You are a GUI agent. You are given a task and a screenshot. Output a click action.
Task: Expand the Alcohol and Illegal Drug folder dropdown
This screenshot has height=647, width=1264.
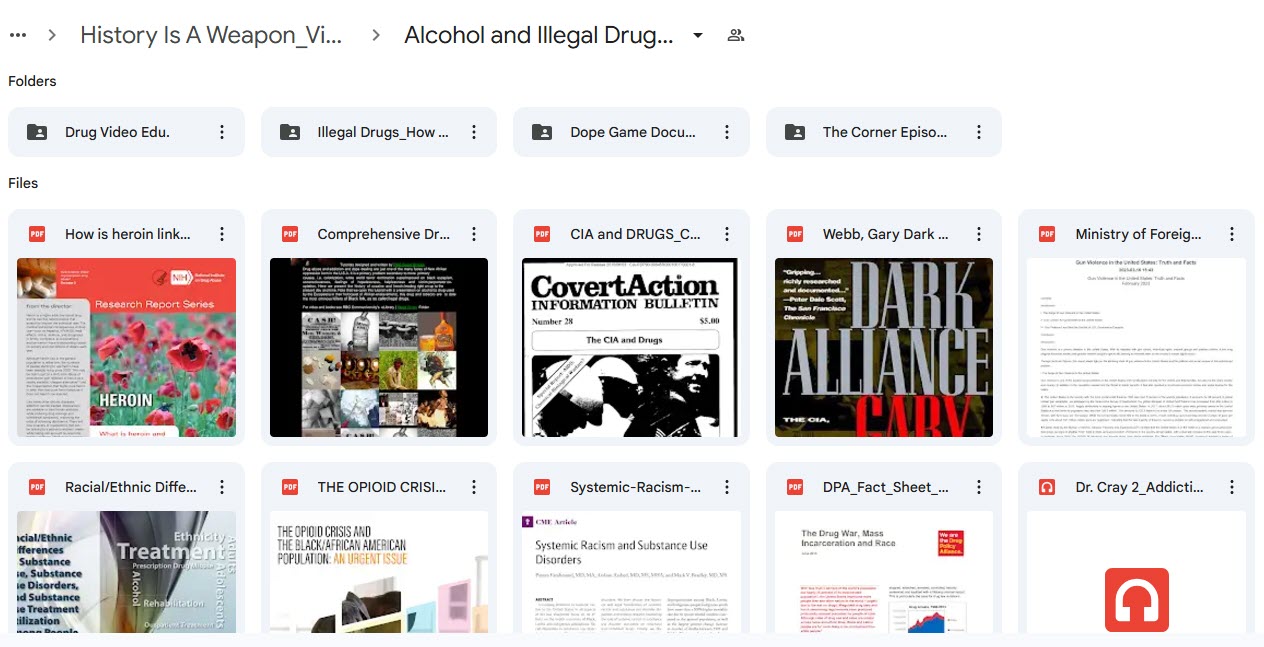(x=698, y=35)
